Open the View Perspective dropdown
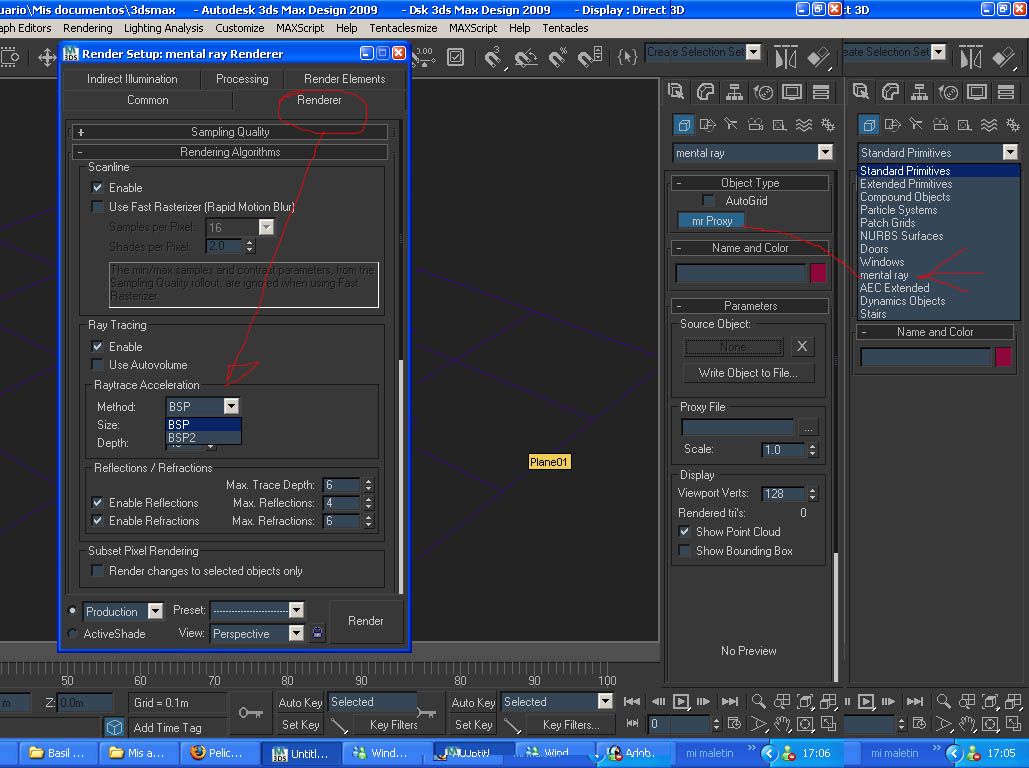Screen dimensions: 1029x768 point(297,633)
